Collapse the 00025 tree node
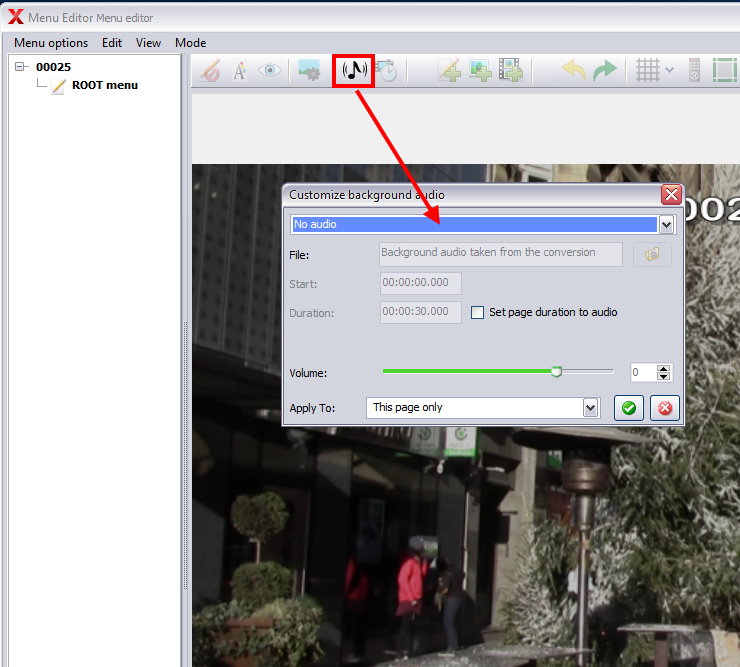 20,67
